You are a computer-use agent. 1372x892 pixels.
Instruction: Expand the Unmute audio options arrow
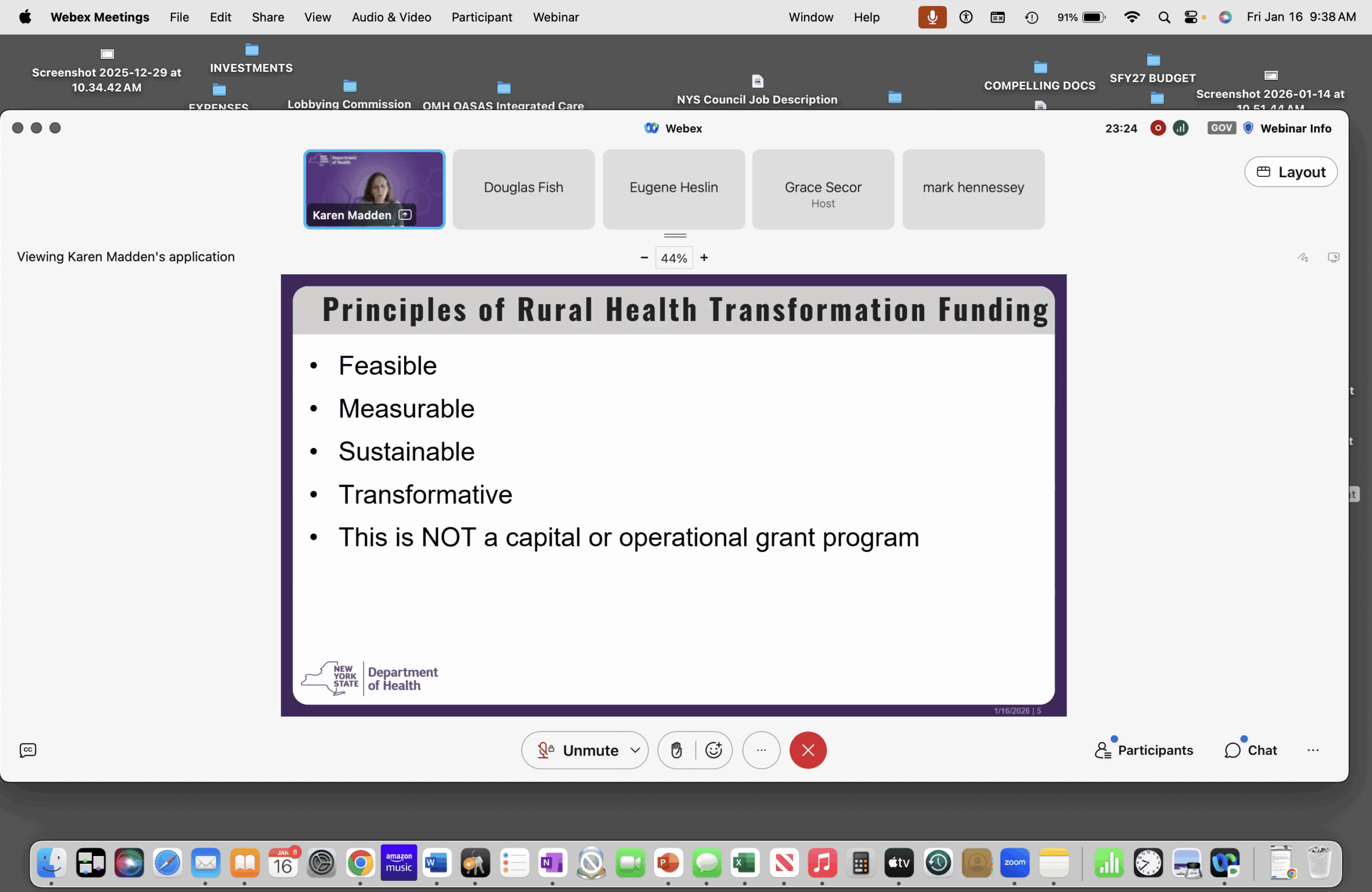[x=635, y=749]
